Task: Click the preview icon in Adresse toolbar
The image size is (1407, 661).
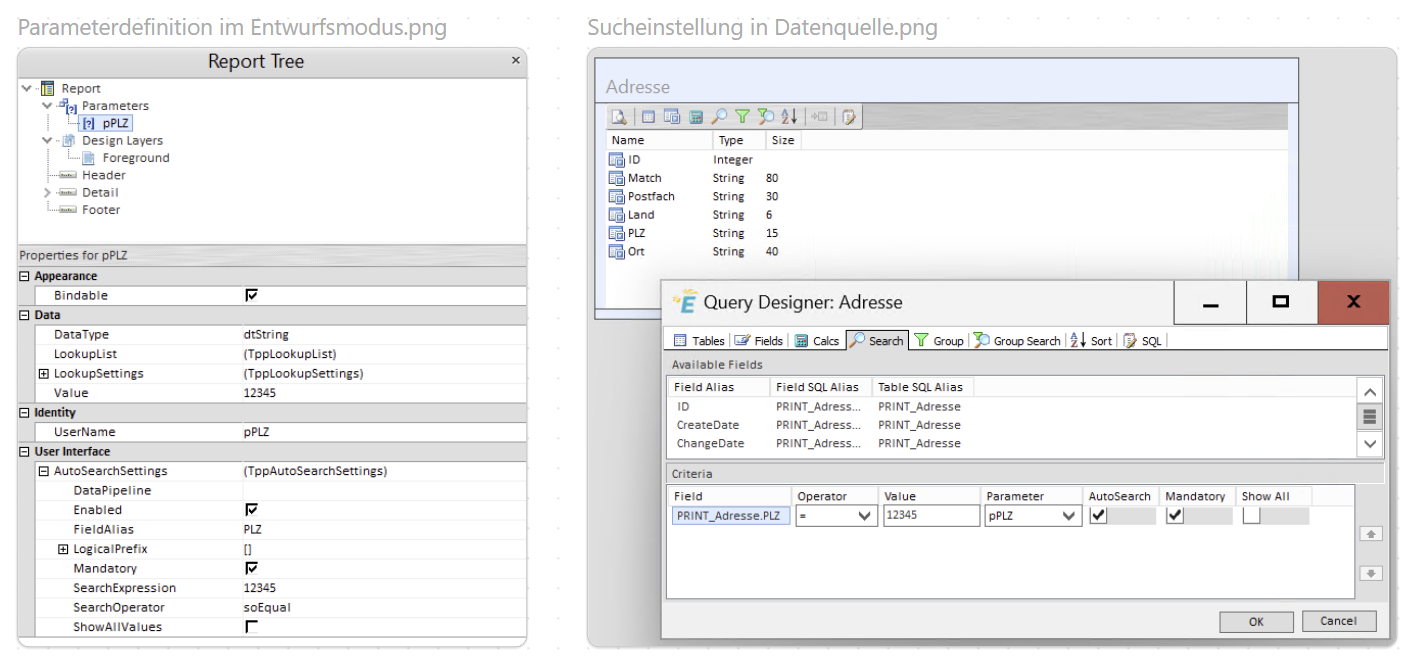Action: 619,117
